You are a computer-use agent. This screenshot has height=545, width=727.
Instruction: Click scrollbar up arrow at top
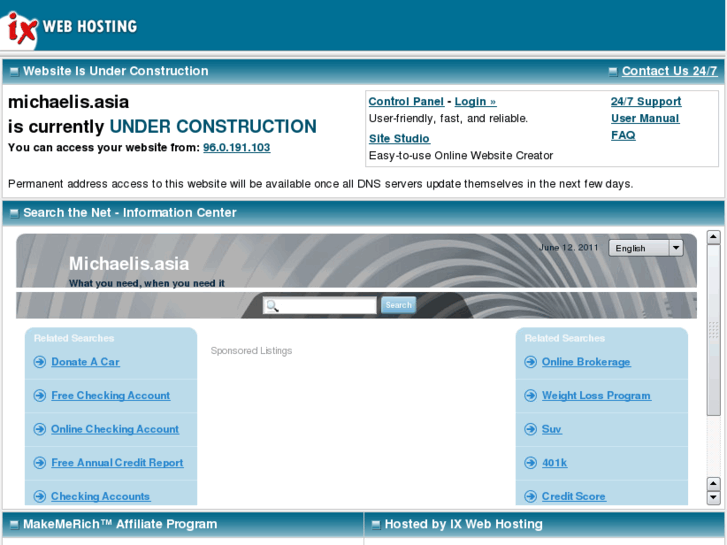click(713, 237)
